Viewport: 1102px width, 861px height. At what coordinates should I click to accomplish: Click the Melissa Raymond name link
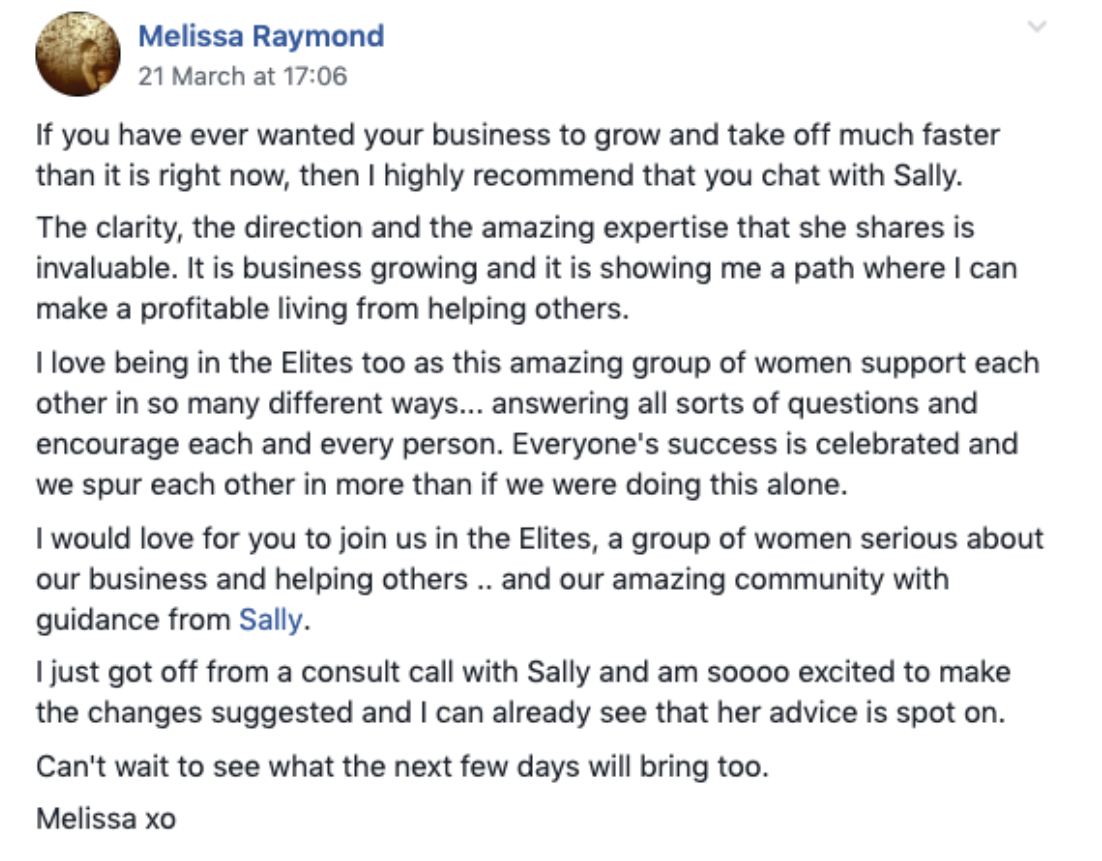pyautogui.click(x=261, y=36)
